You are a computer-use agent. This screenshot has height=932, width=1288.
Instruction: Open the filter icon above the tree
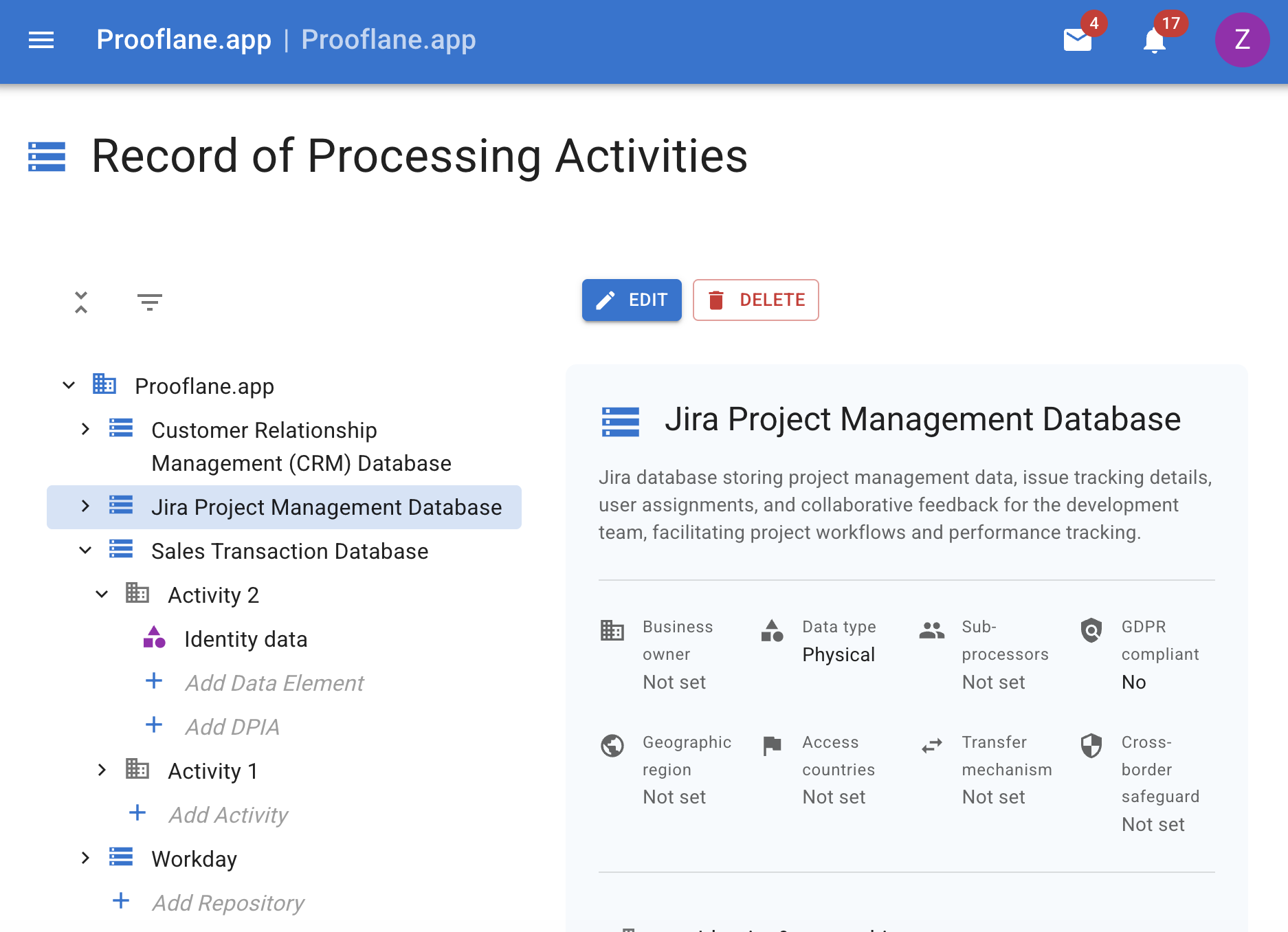click(x=151, y=301)
